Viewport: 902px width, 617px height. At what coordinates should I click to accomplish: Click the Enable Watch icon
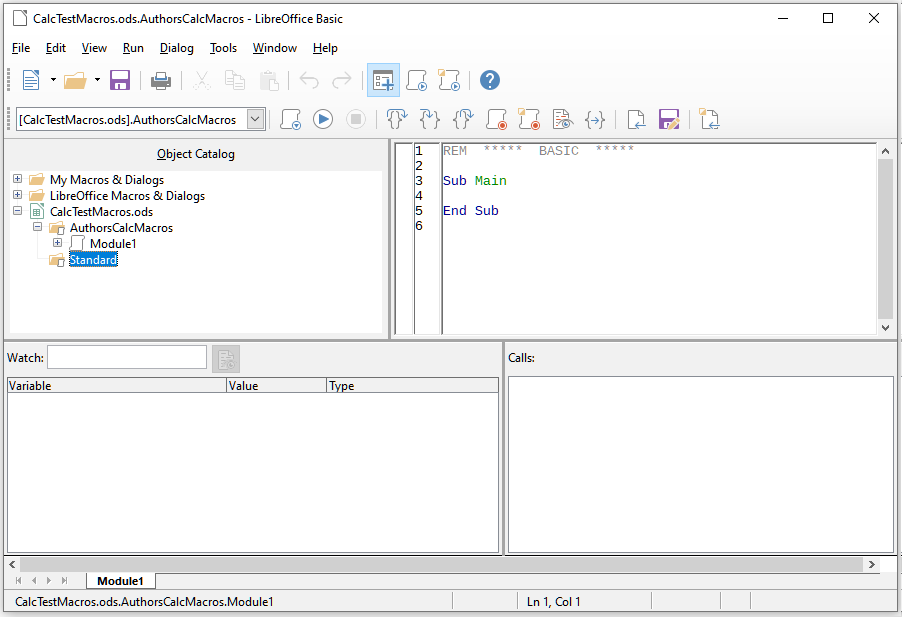(562, 119)
